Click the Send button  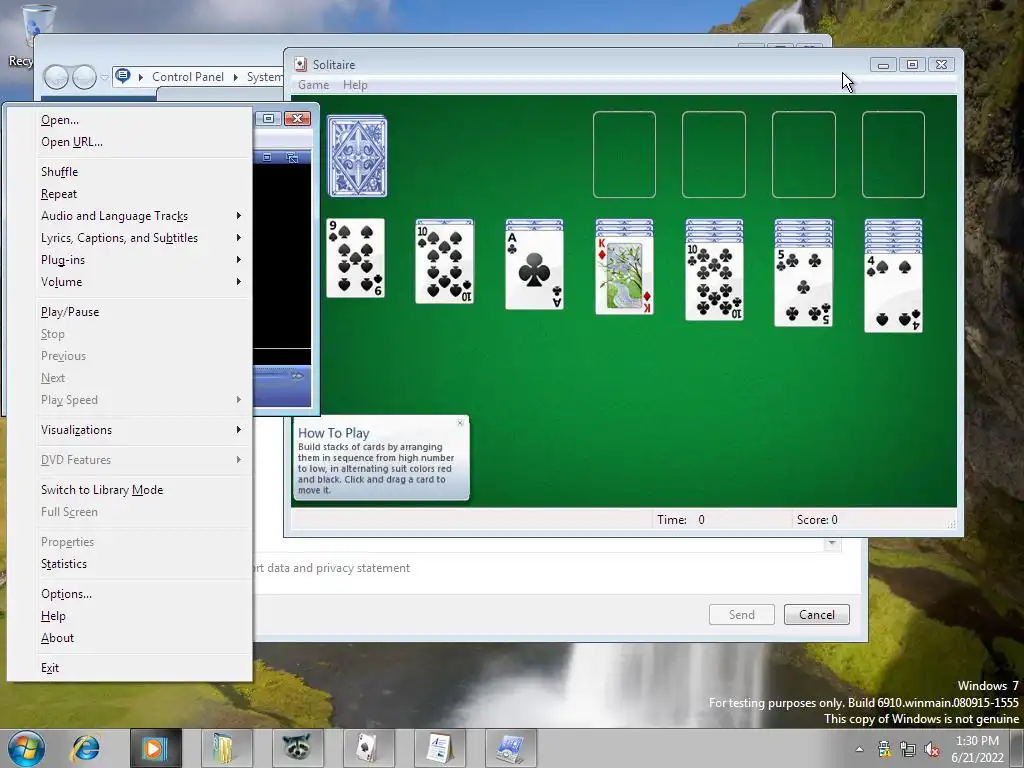[x=742, y=615]
